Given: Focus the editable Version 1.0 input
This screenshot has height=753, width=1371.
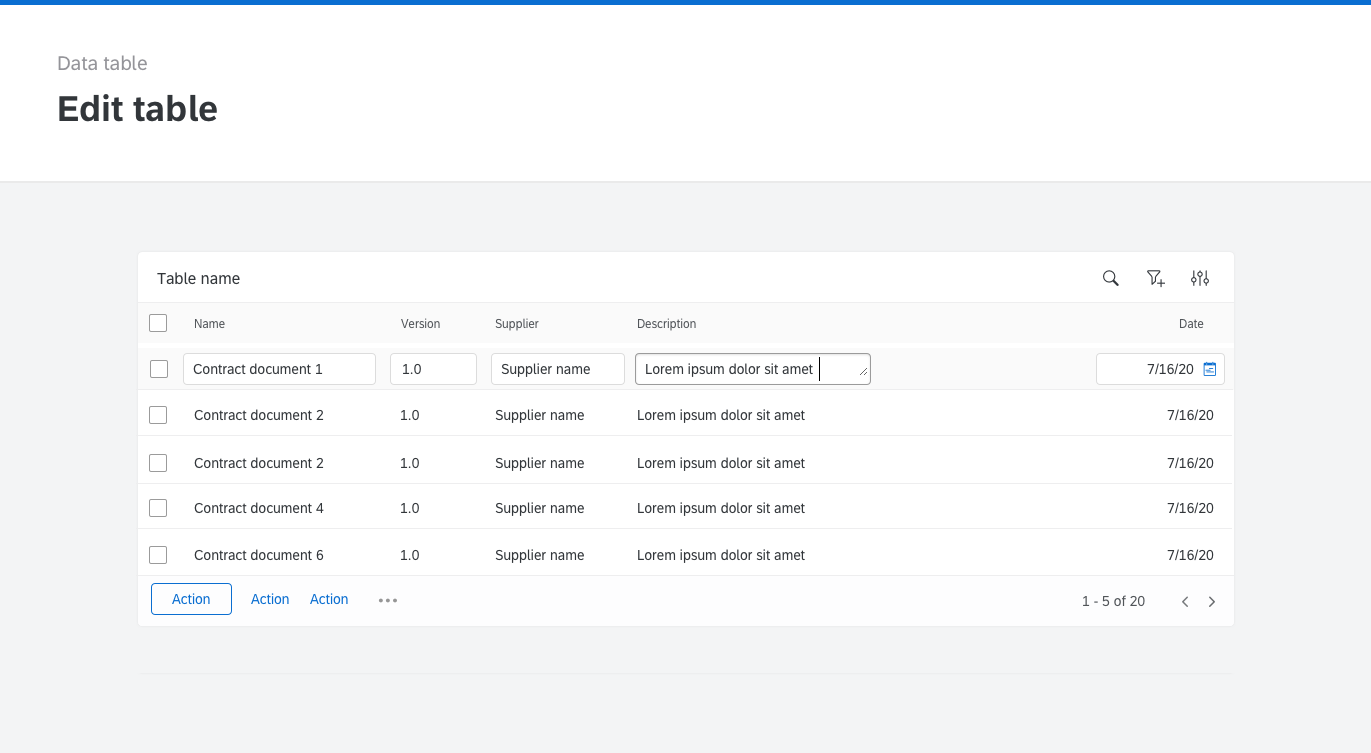Looking at the screenshot, I should [x=433, y=369].
